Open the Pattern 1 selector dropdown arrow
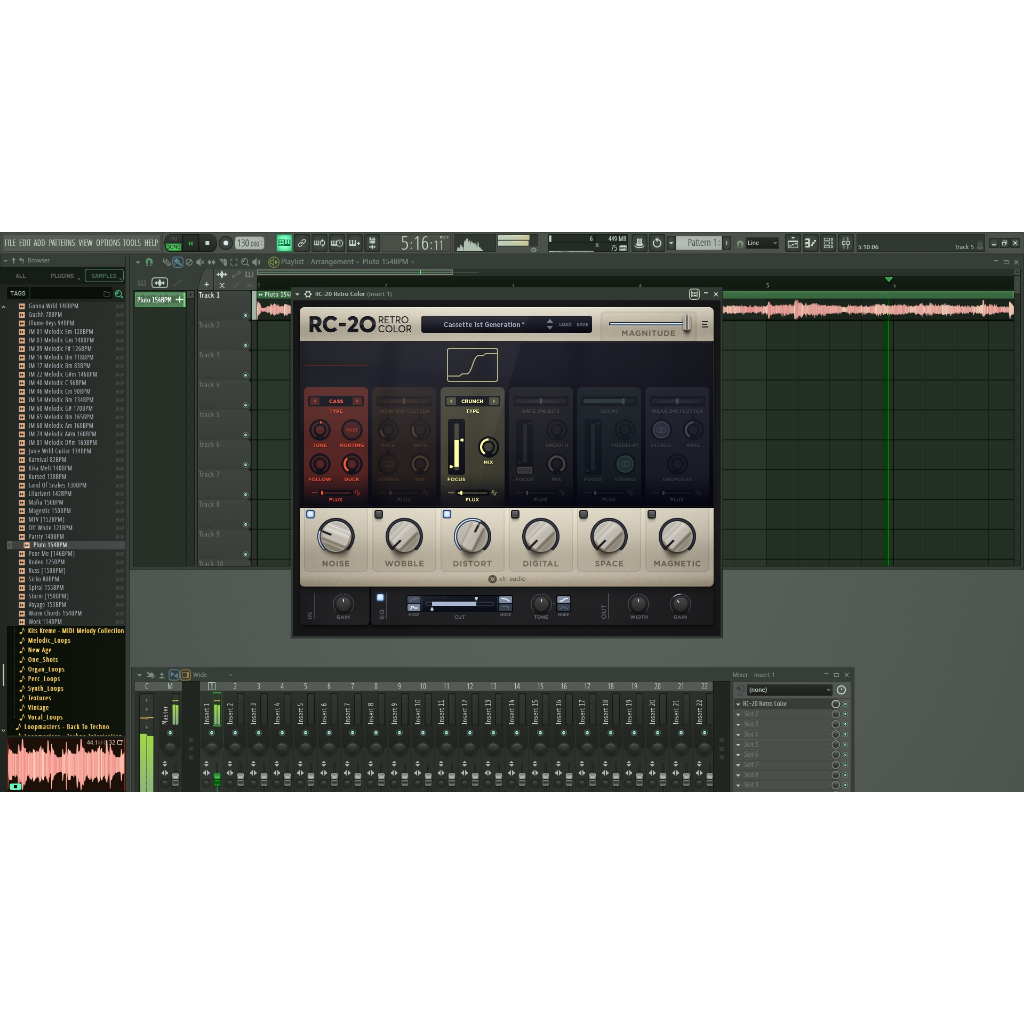The height and width of the screenshot is (1024, 1024). click(671, 244)
